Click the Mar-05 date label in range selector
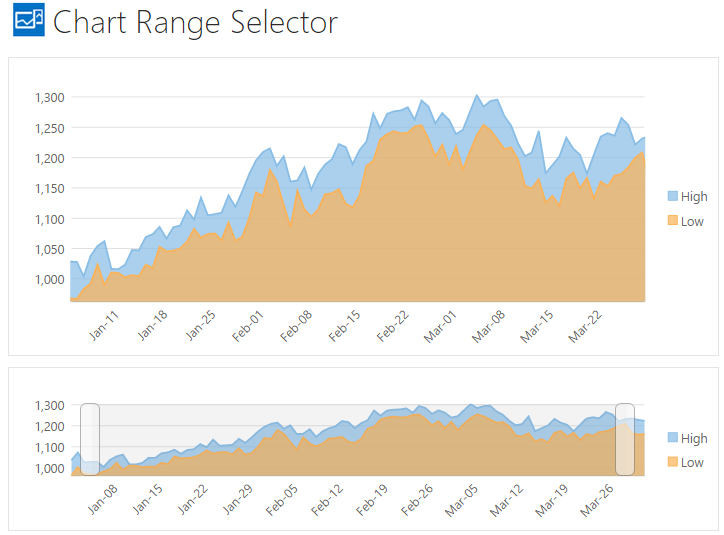This screenshot has height=535, width=724. tap(462, 499)
